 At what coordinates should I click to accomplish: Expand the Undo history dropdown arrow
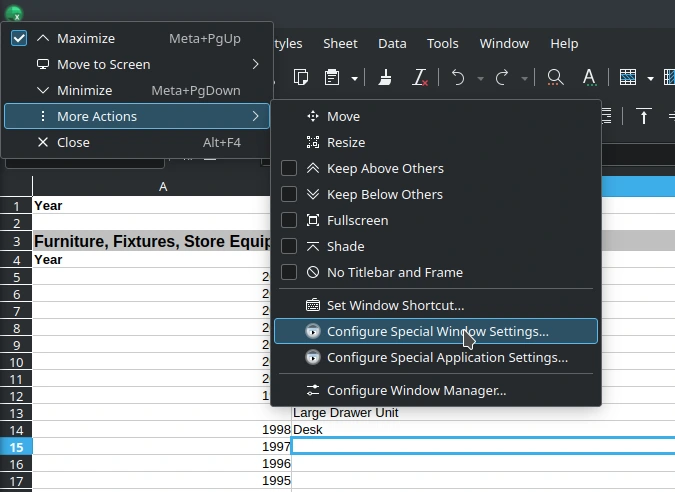click(x=480, y=78)
